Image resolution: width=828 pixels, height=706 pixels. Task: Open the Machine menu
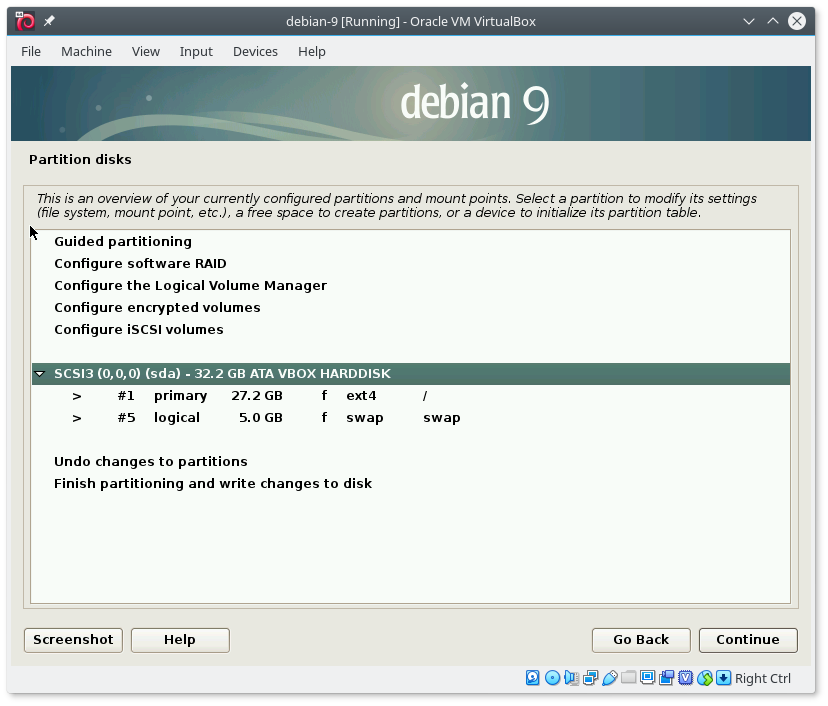(x=86, y=51)
